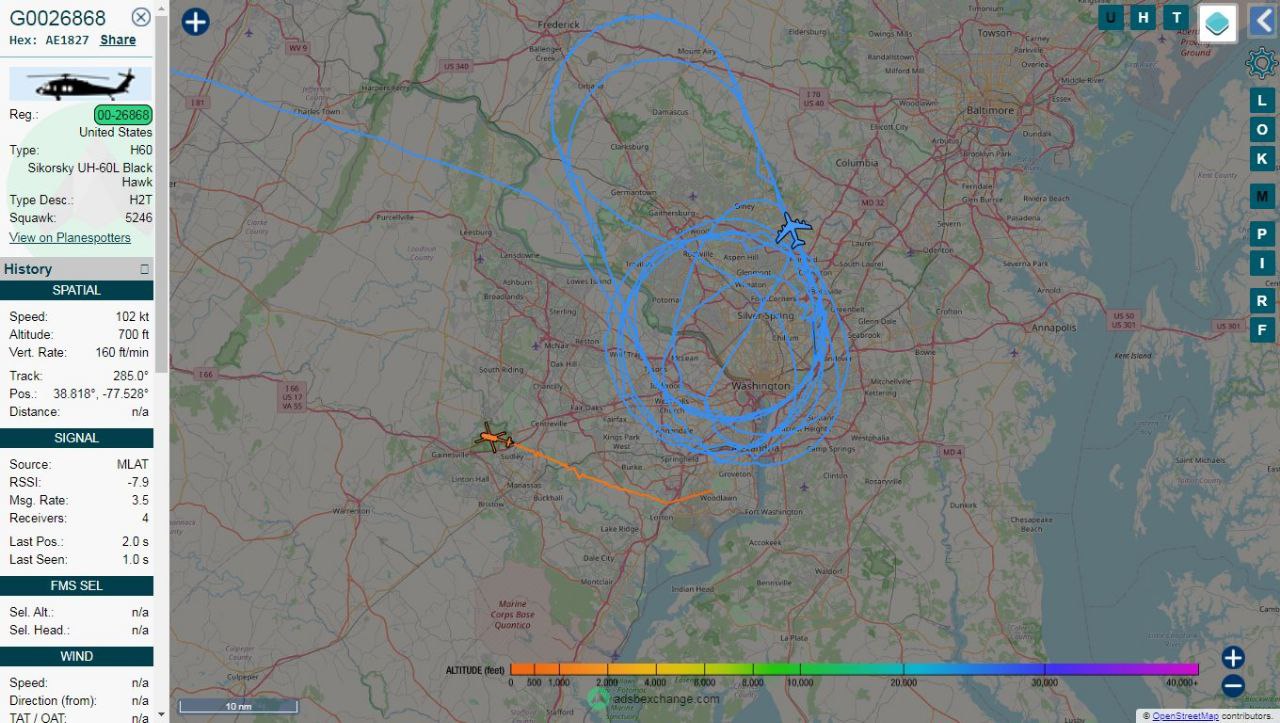Click the blue plus button near sidebar
The width and height of the screenshot is (1280, 723).
pos(196,22)
